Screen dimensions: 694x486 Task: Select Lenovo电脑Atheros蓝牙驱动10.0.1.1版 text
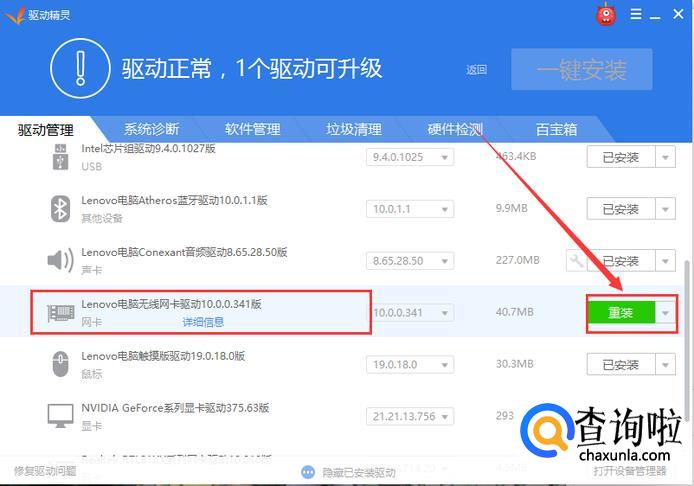174,200
